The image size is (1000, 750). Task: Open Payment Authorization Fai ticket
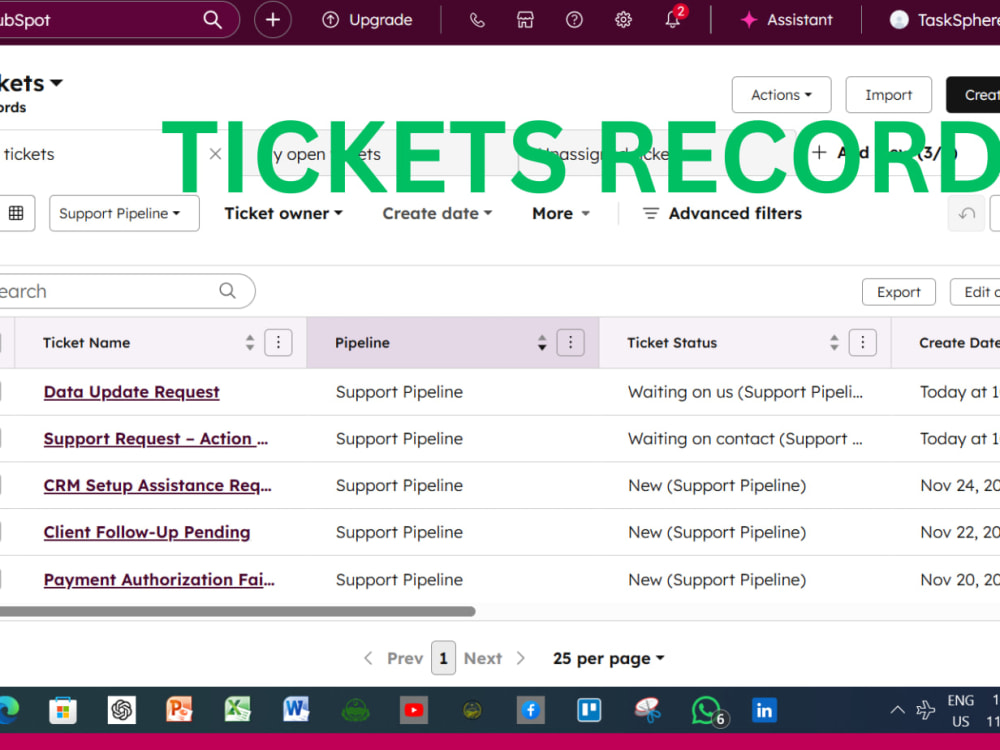point(159,579)
